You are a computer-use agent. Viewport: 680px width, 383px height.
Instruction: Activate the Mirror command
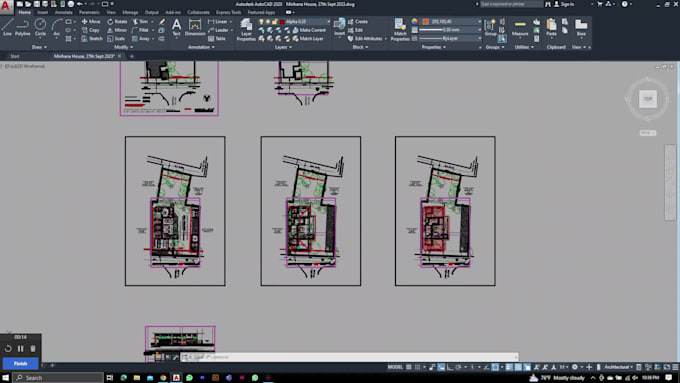(117, 30)
